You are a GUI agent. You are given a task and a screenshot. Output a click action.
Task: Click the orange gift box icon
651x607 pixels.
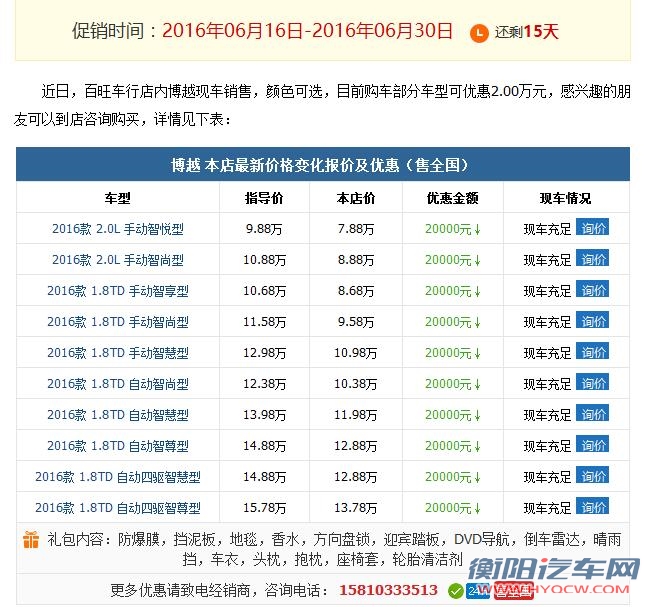click(x=31, y=539)
